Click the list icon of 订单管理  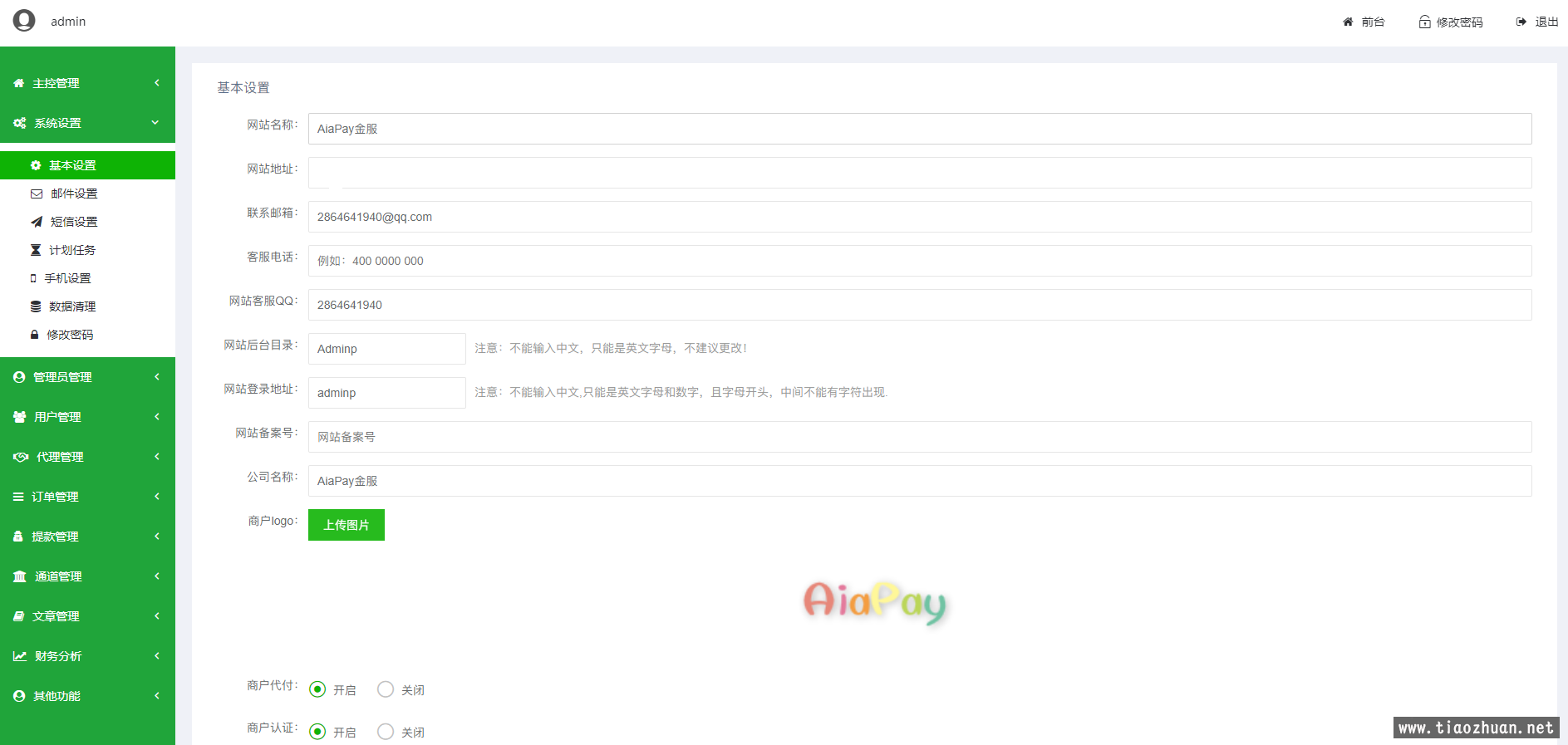point(18,497)
